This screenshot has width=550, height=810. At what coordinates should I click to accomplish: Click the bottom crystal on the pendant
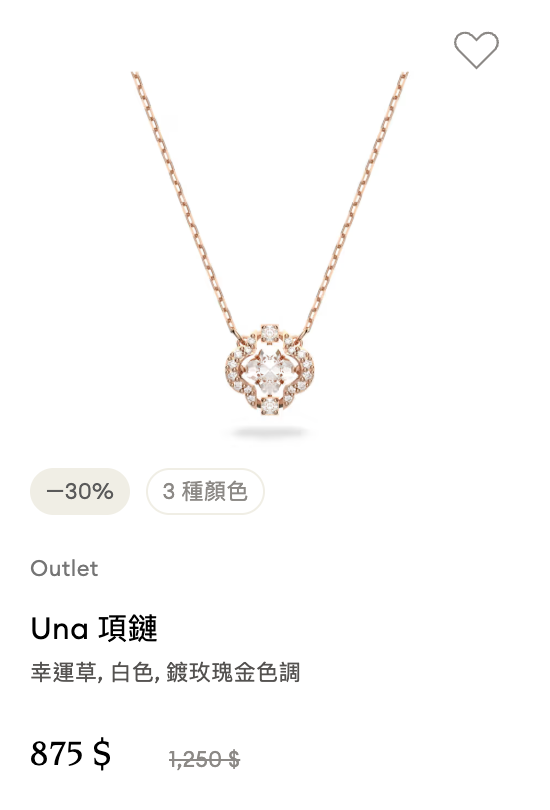pyautogui.click(x=270, y=406)
